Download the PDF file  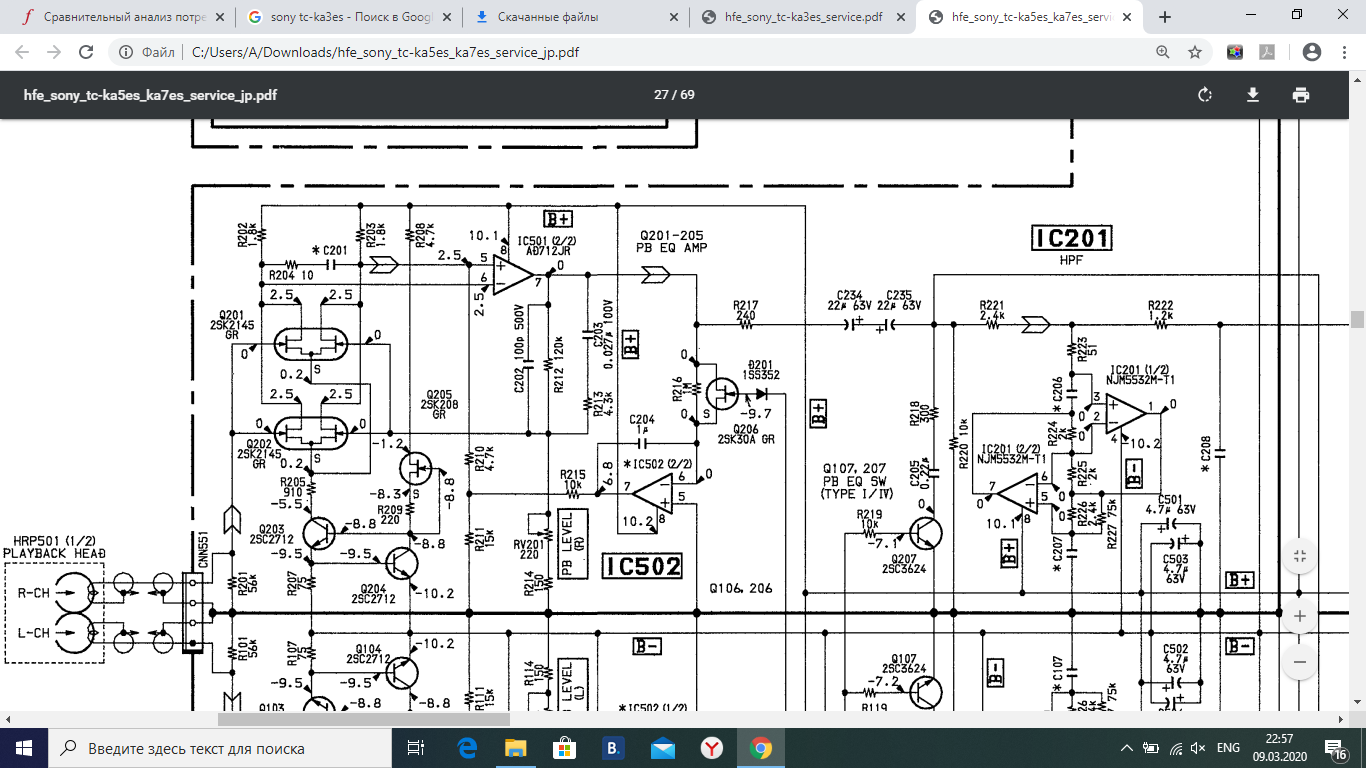(1252, 95)
